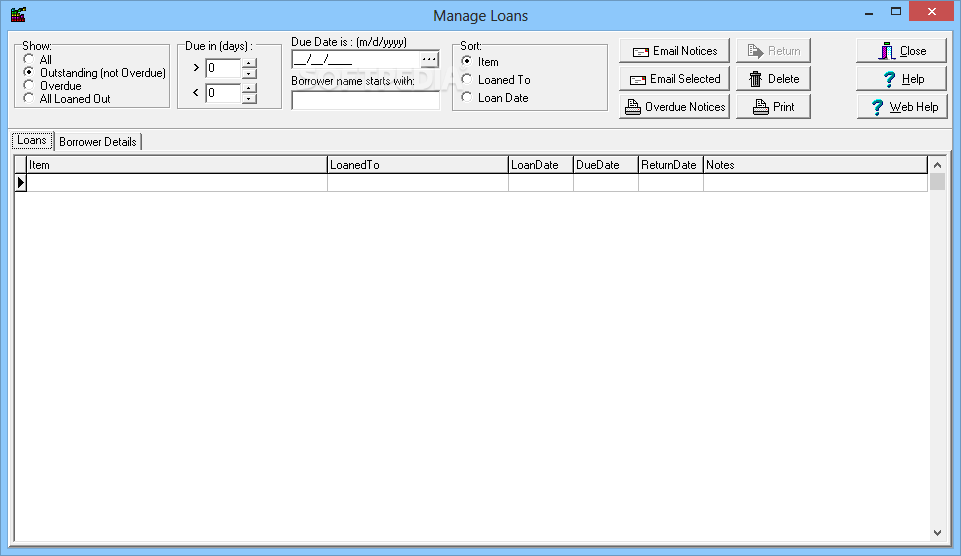Click the LoanDate column header

[541, 165]
